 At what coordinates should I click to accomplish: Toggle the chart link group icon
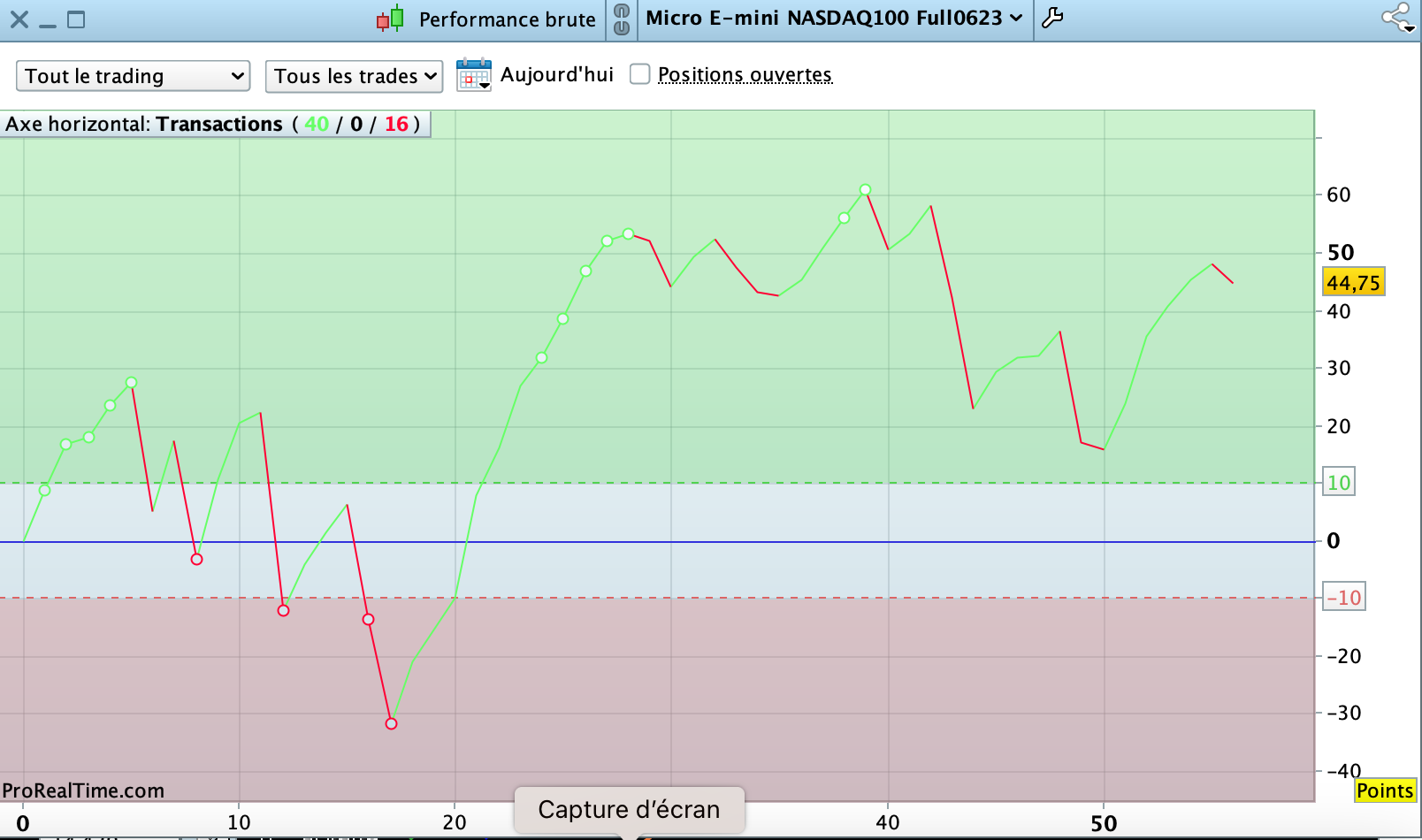coord(622,19)
